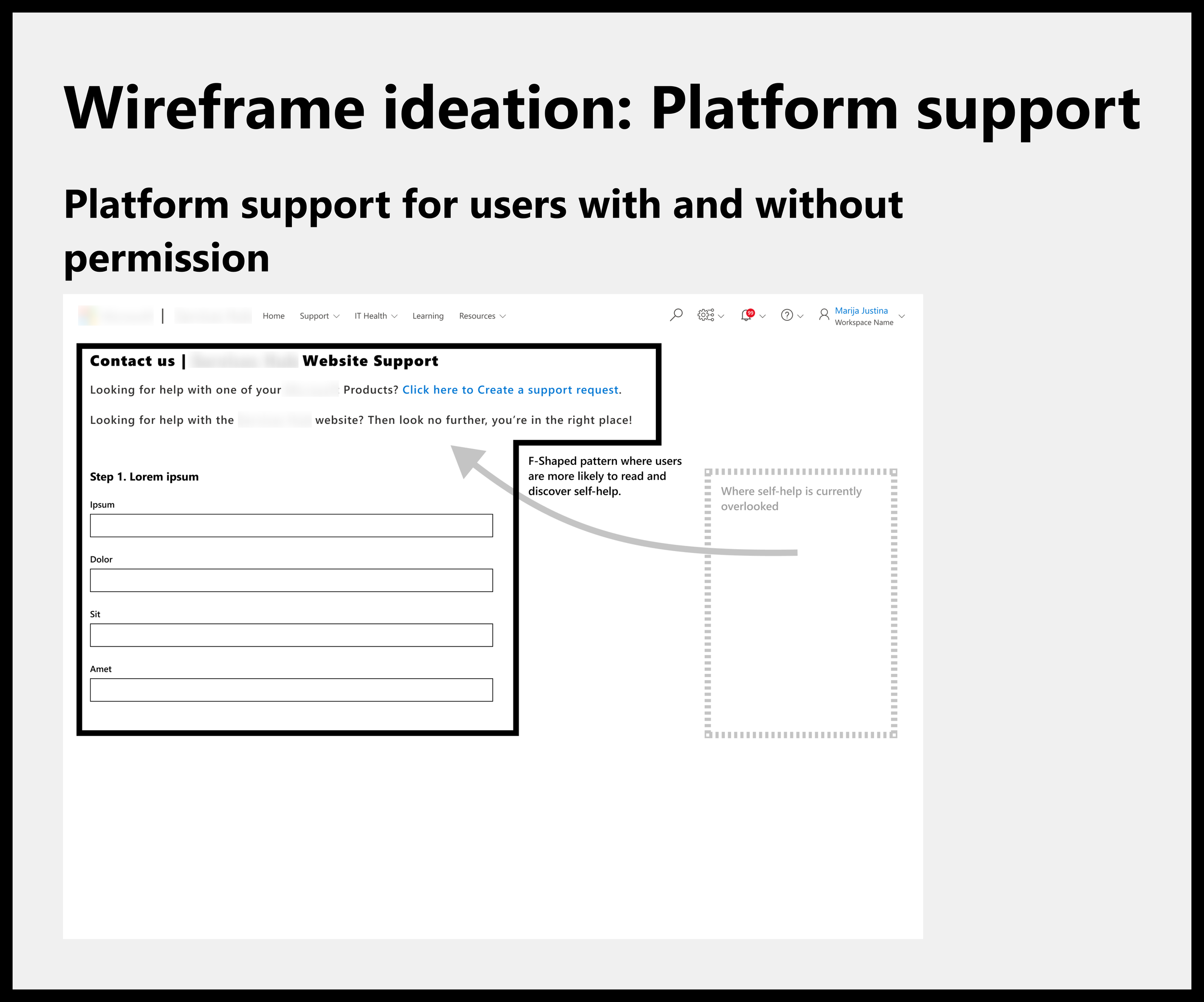Image resolution: width=1204 pixels, height=1002 pixels.
Task: Click the dashed self-help placeholder box
Action: (800, 631)
